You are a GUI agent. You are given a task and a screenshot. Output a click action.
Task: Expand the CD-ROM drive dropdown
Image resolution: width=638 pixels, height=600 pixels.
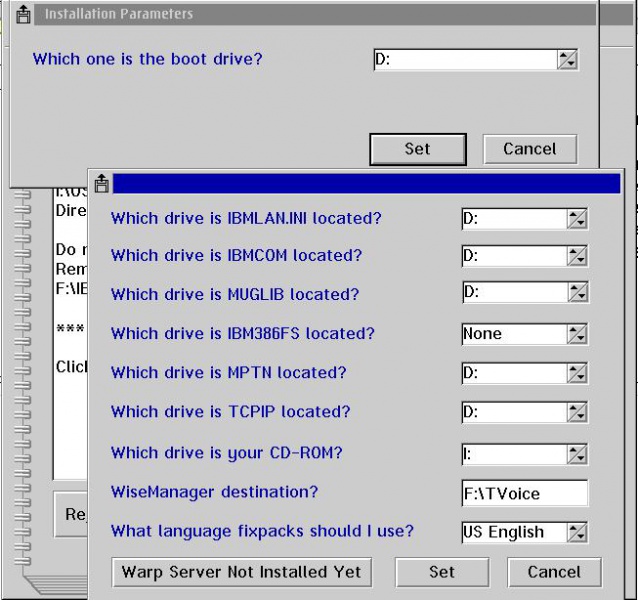coord(577,454)
